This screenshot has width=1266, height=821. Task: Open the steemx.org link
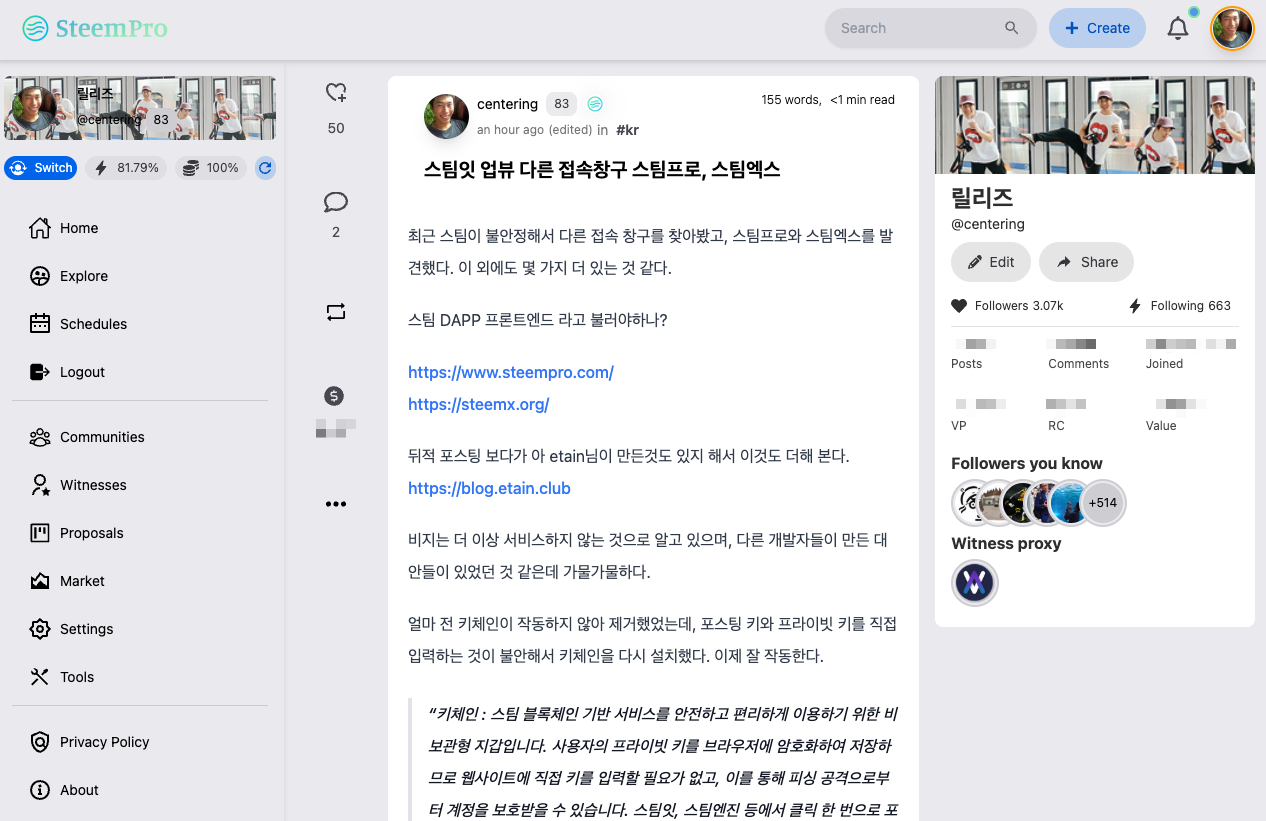click(479, 404)
